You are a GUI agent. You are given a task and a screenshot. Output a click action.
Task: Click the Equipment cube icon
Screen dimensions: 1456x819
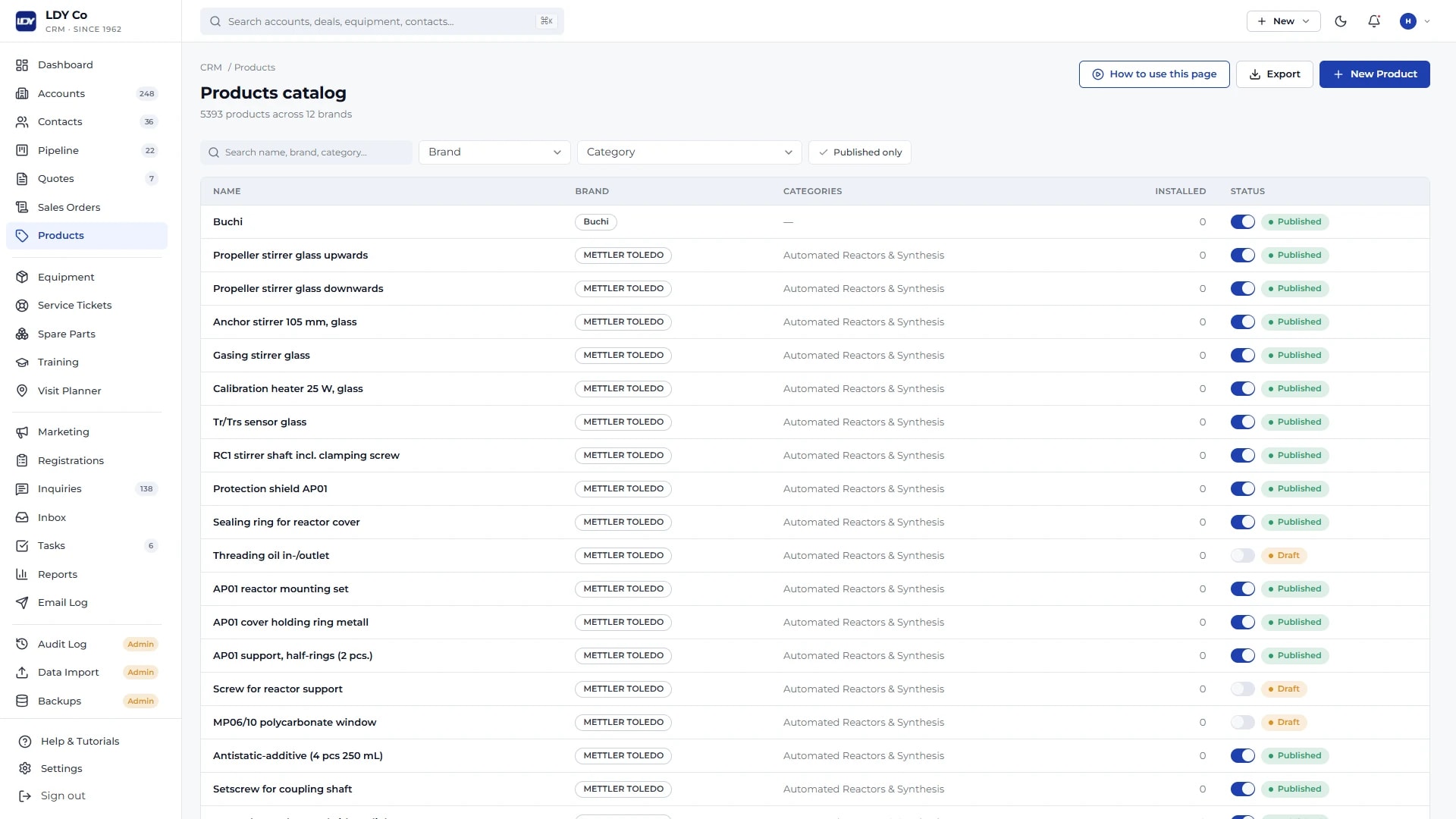point(22,277)
